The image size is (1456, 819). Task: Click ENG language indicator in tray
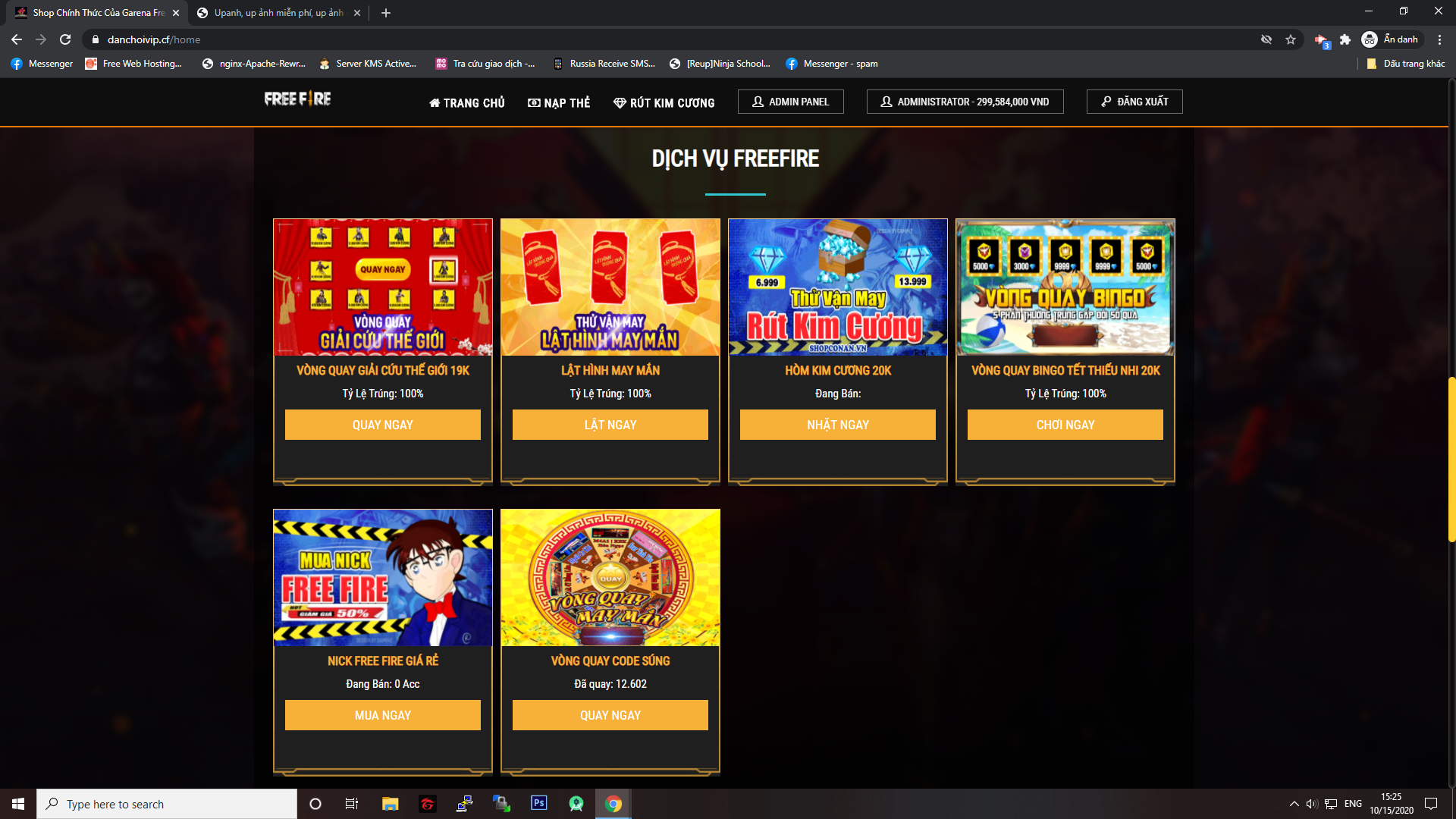1353,804
